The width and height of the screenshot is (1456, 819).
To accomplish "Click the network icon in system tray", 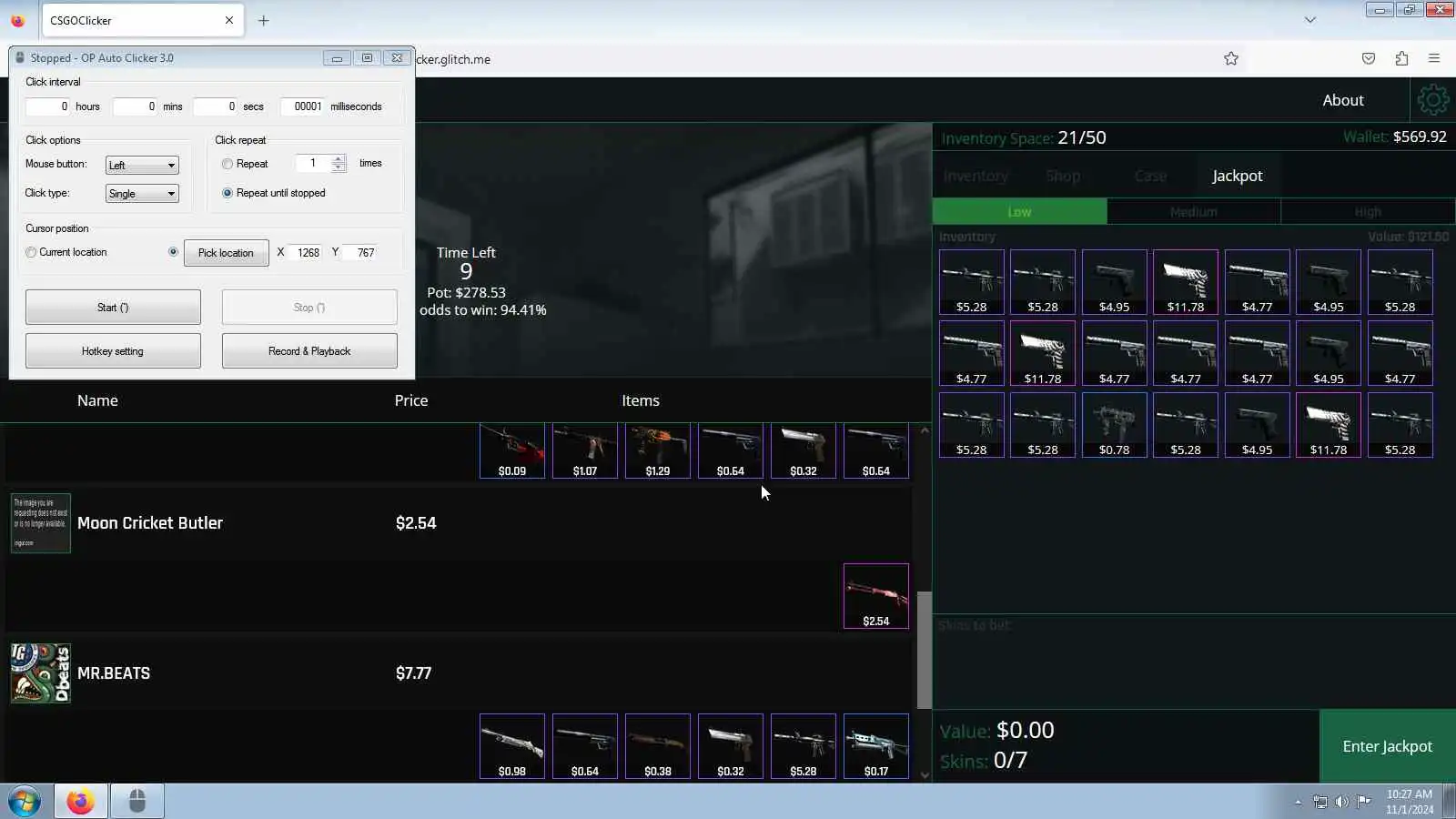I will (1320, 802).
